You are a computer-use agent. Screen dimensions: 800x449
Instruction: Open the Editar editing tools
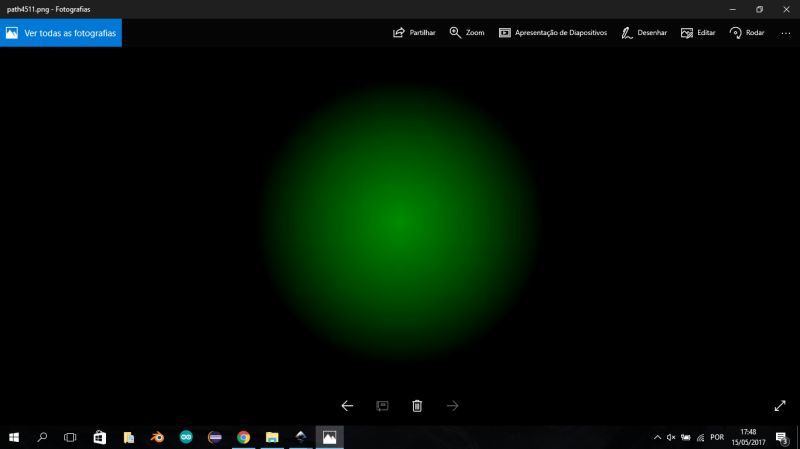coord(698,33)
